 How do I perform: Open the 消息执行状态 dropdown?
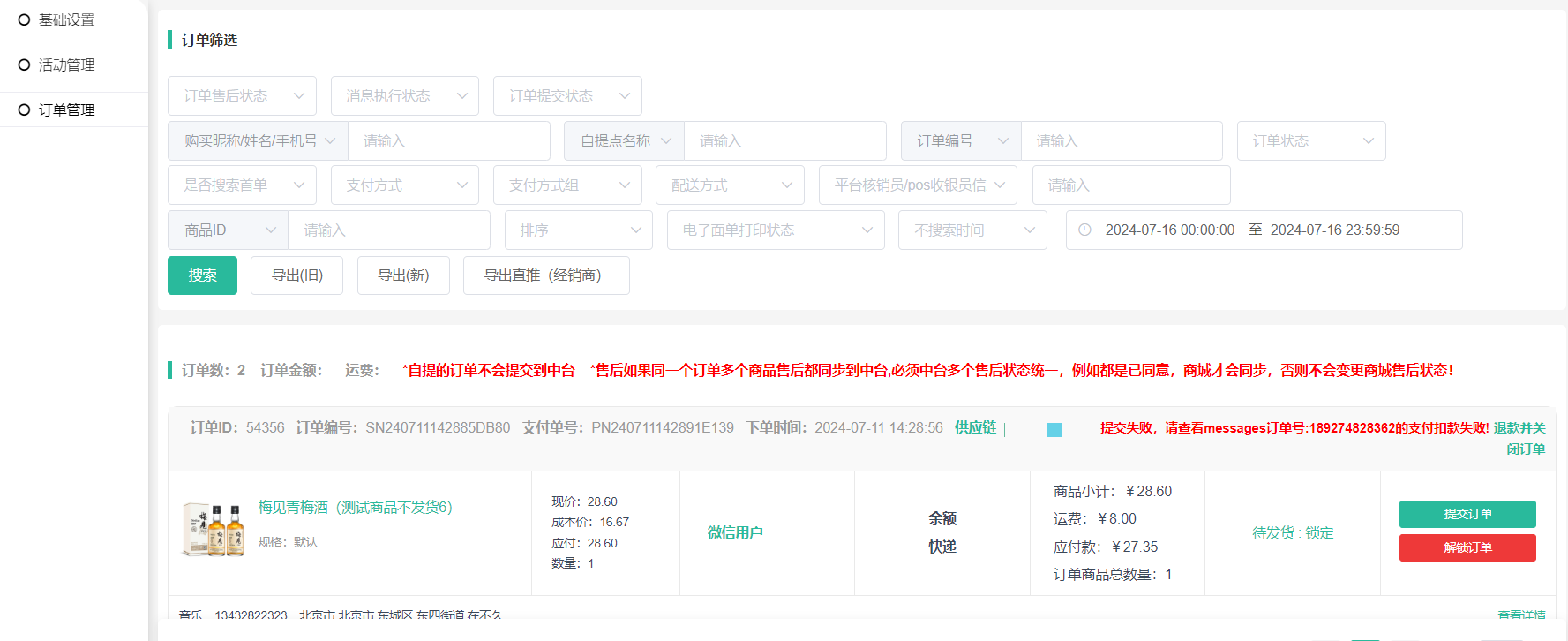(404, 95)
